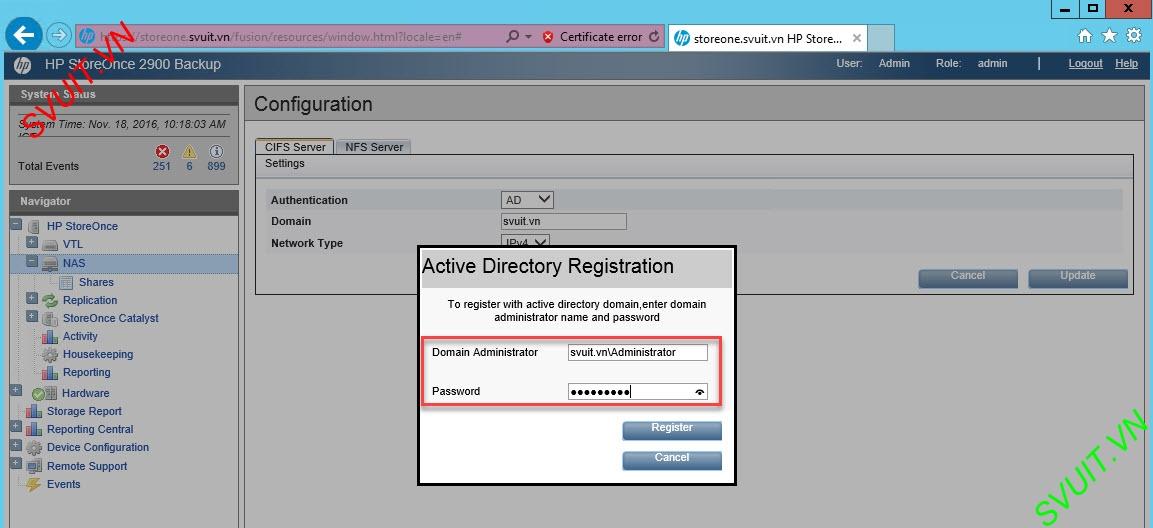The image size is (1153, 528).
Task: Click the Domain field showing svuit.vn
Action: pyautogui.click(x=564, y=221)
